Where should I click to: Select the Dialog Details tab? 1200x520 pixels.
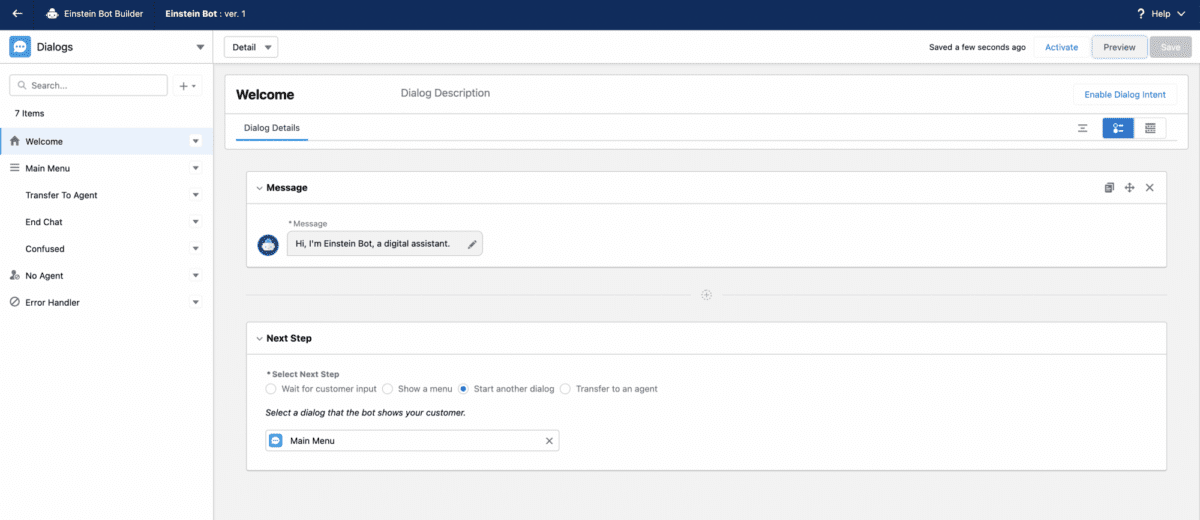[x=272, y=128]
